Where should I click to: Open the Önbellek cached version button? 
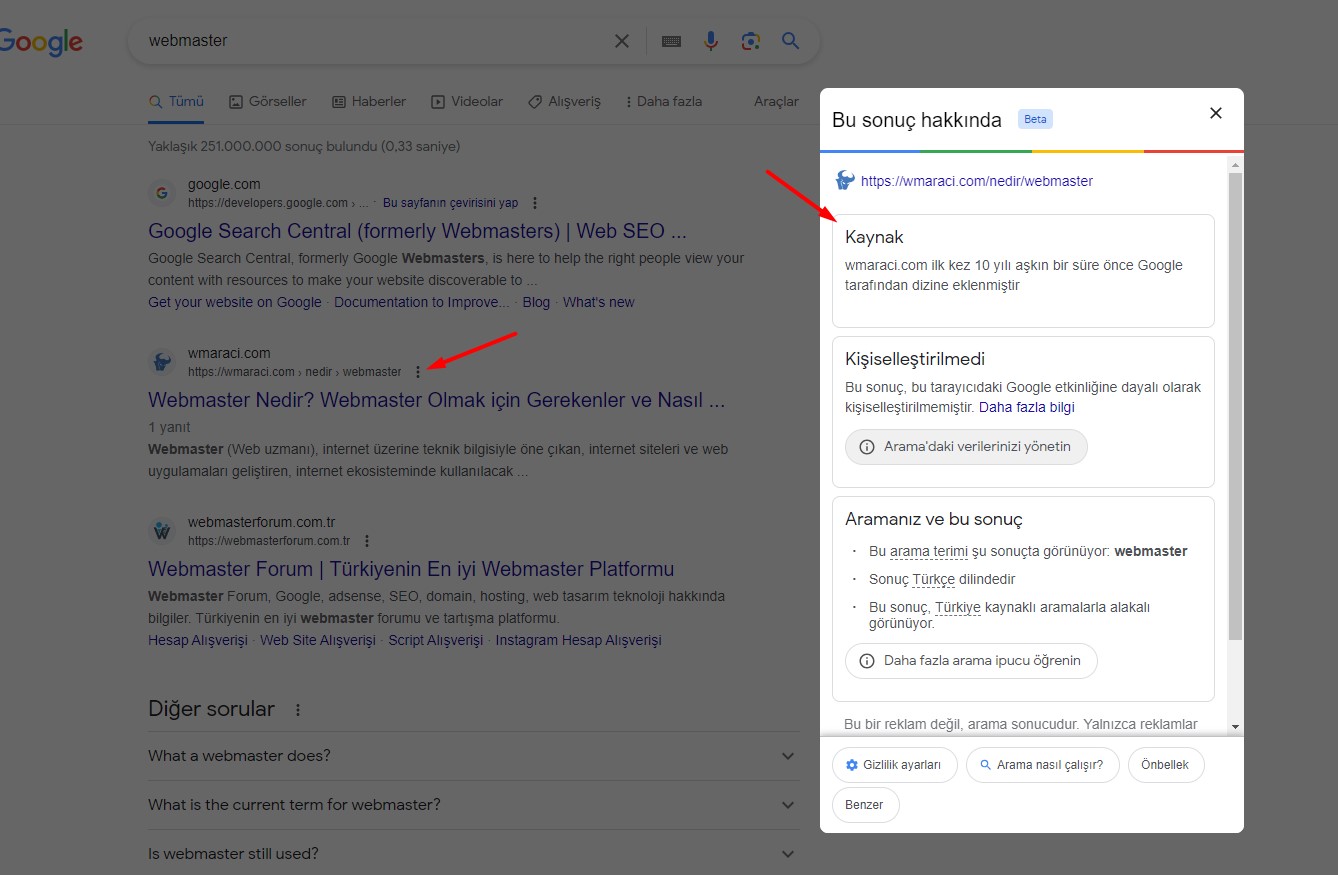click(x=1166, y=765)
